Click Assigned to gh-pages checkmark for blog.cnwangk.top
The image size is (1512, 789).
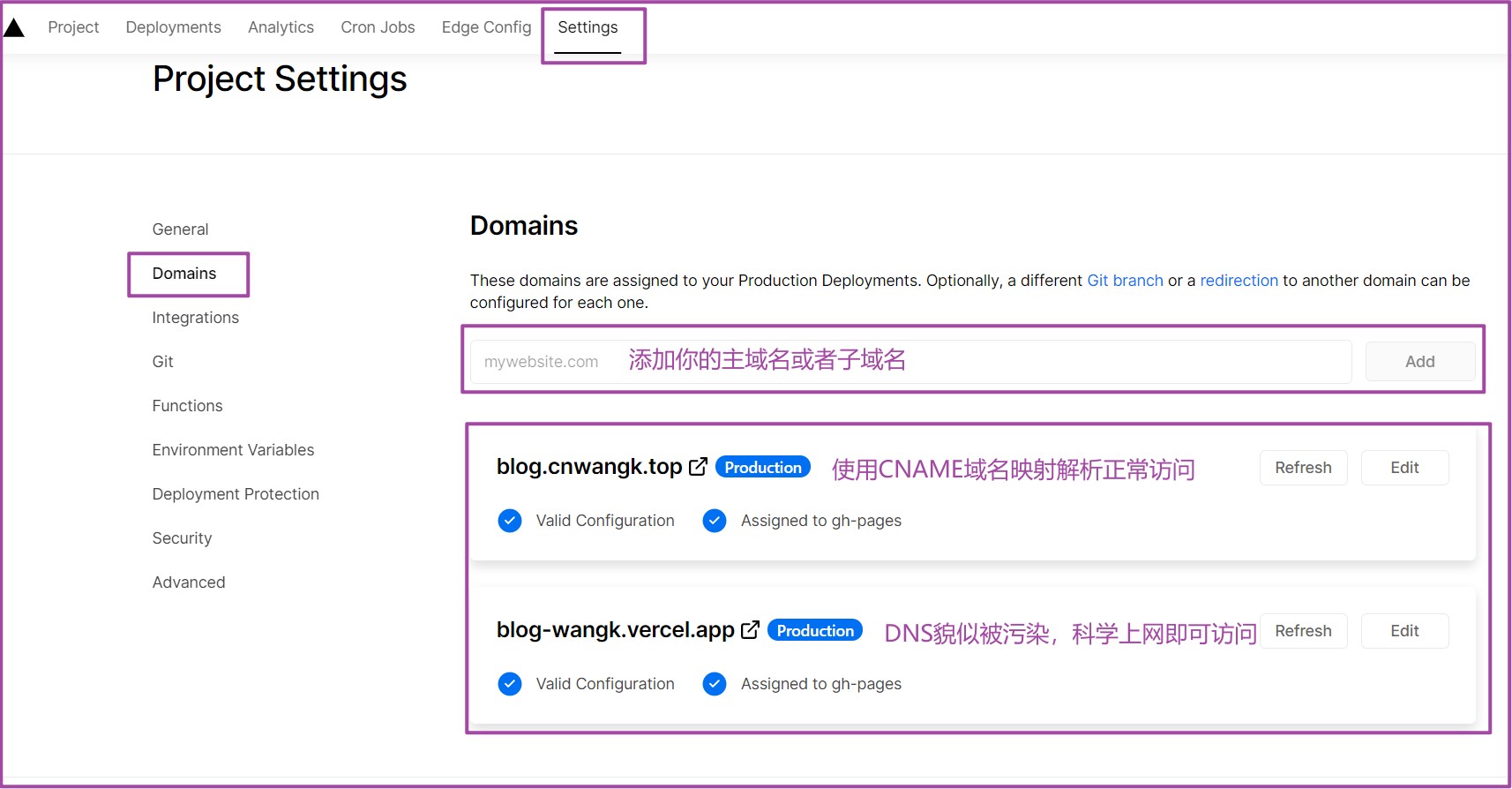[715, 521]
